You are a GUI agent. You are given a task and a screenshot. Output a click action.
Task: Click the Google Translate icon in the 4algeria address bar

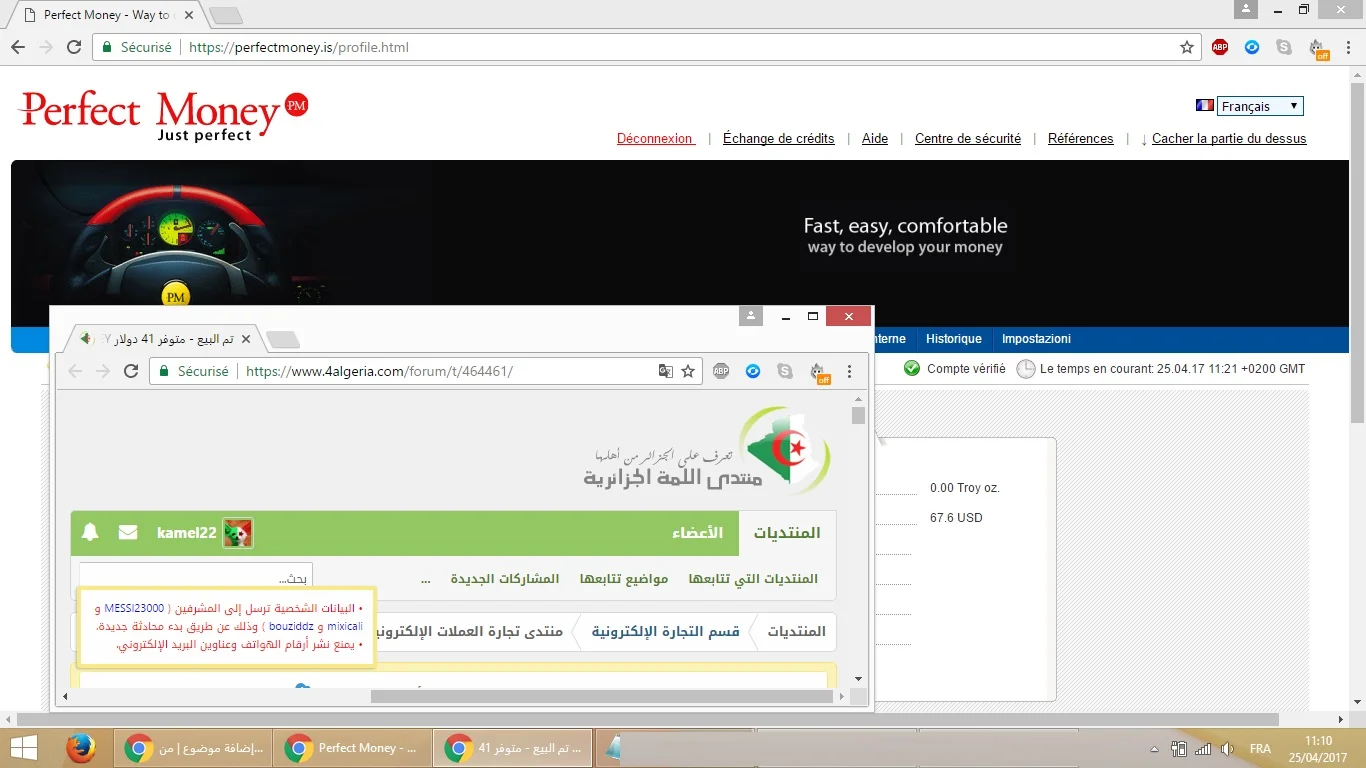tap(665, 371)
